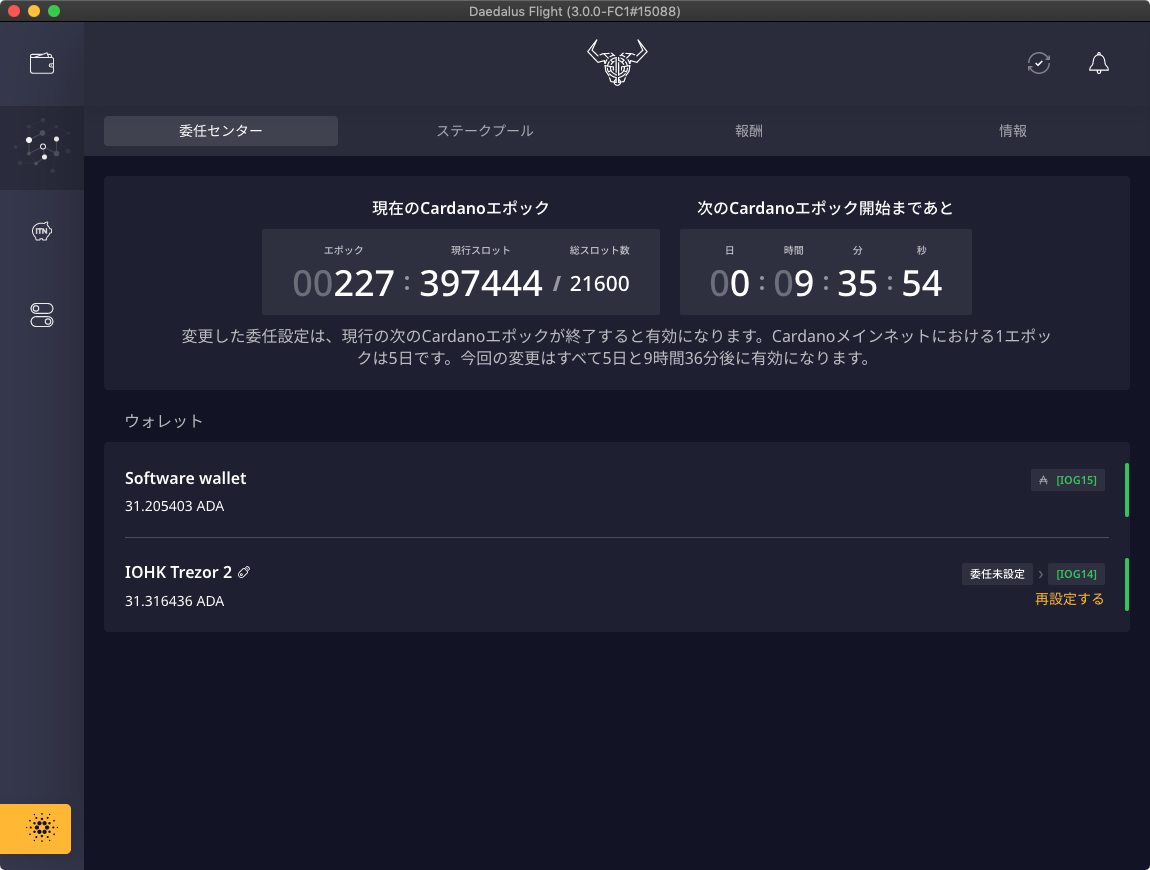Click the yellow macOS minimize button
Viewport: 1150px width, 870px height.
(34, 11)
